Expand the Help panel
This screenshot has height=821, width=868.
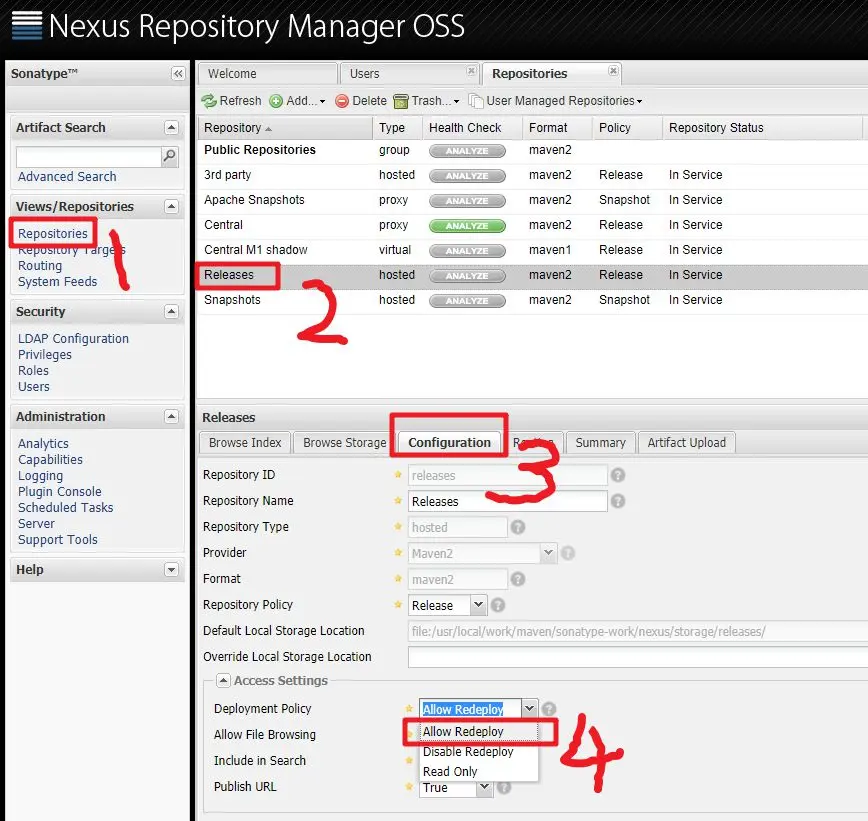172,570
